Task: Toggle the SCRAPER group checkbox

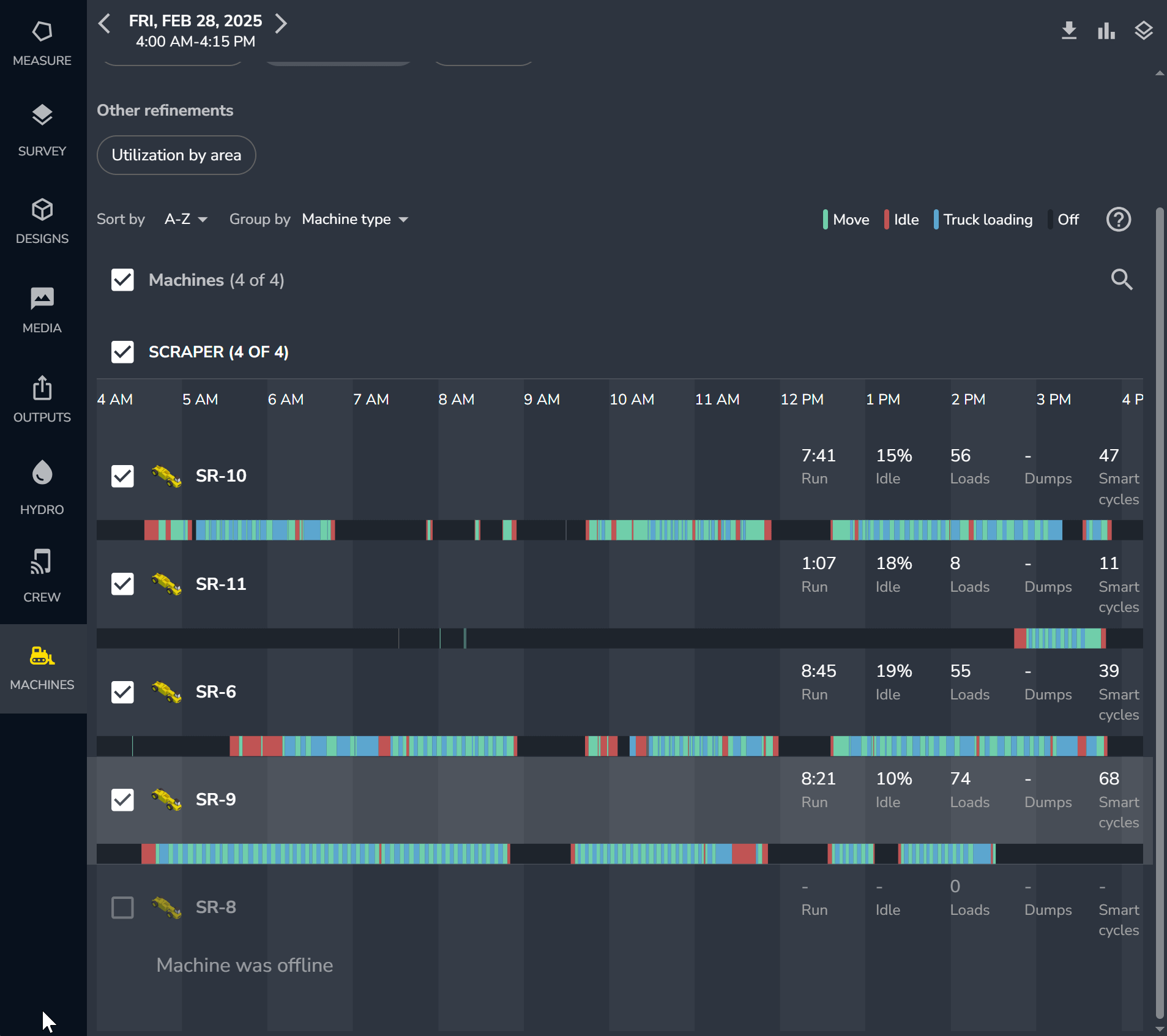Action: [x=122, y=352]
